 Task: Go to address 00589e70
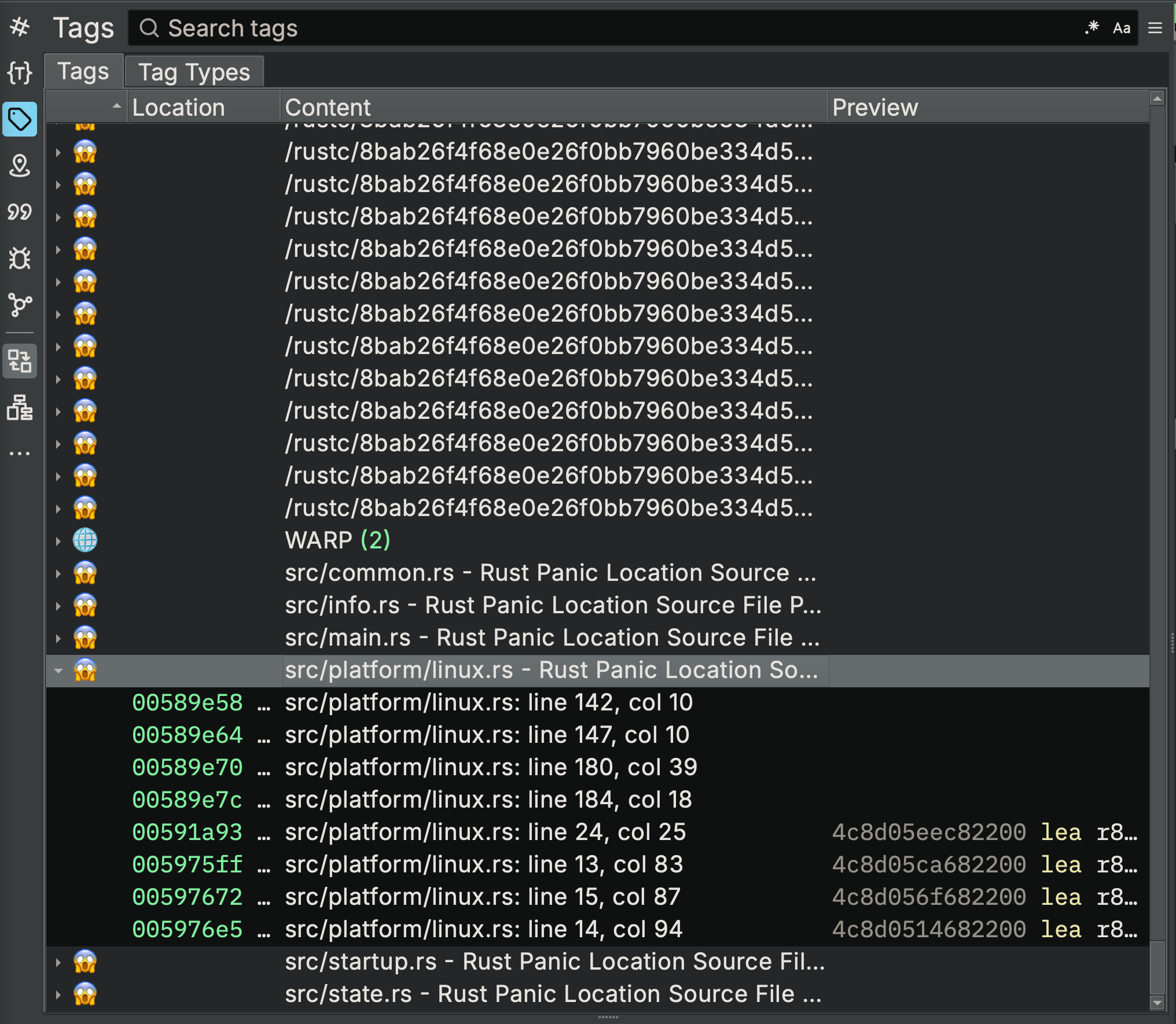(187, 767)
